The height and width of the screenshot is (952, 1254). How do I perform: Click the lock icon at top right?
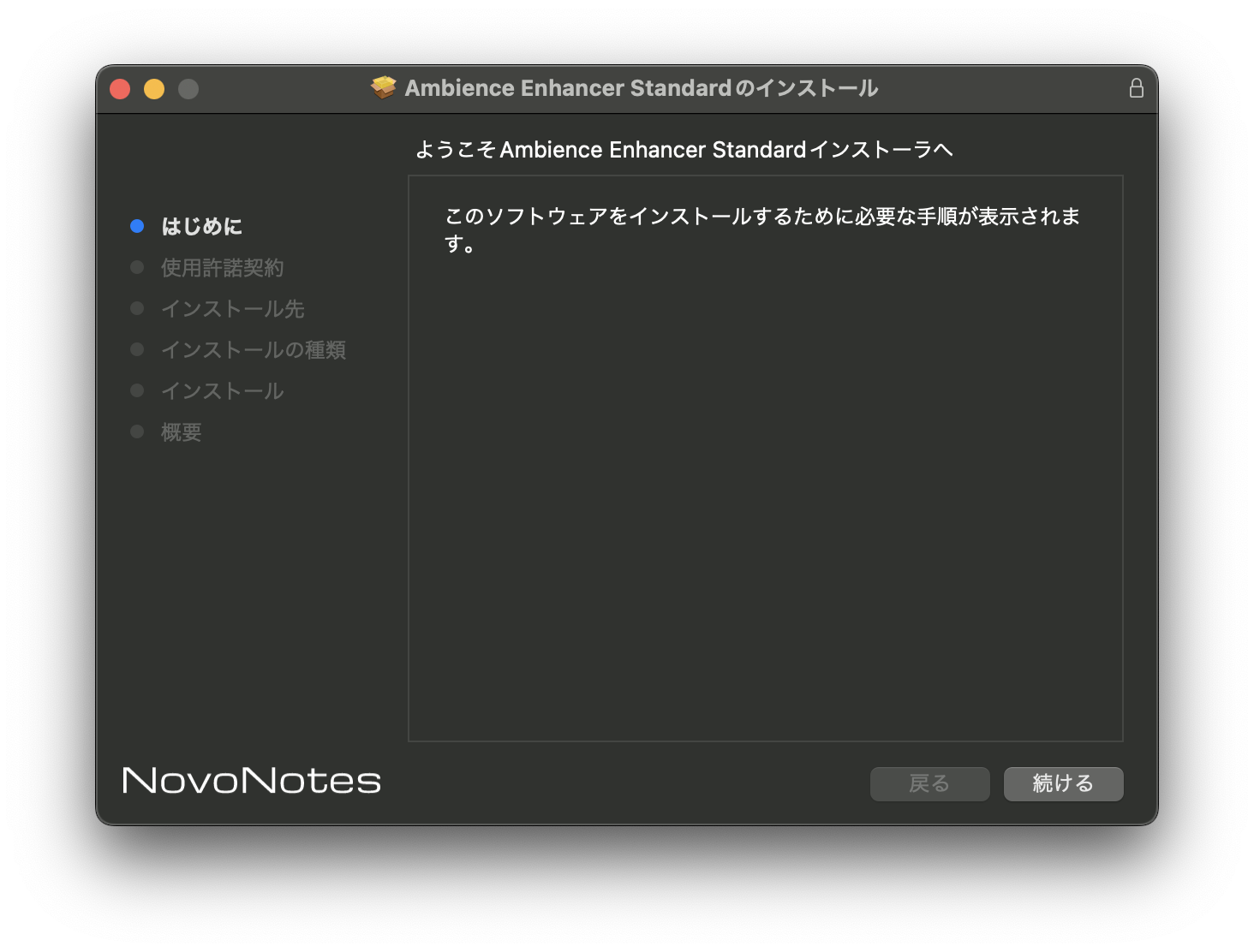1137,87
